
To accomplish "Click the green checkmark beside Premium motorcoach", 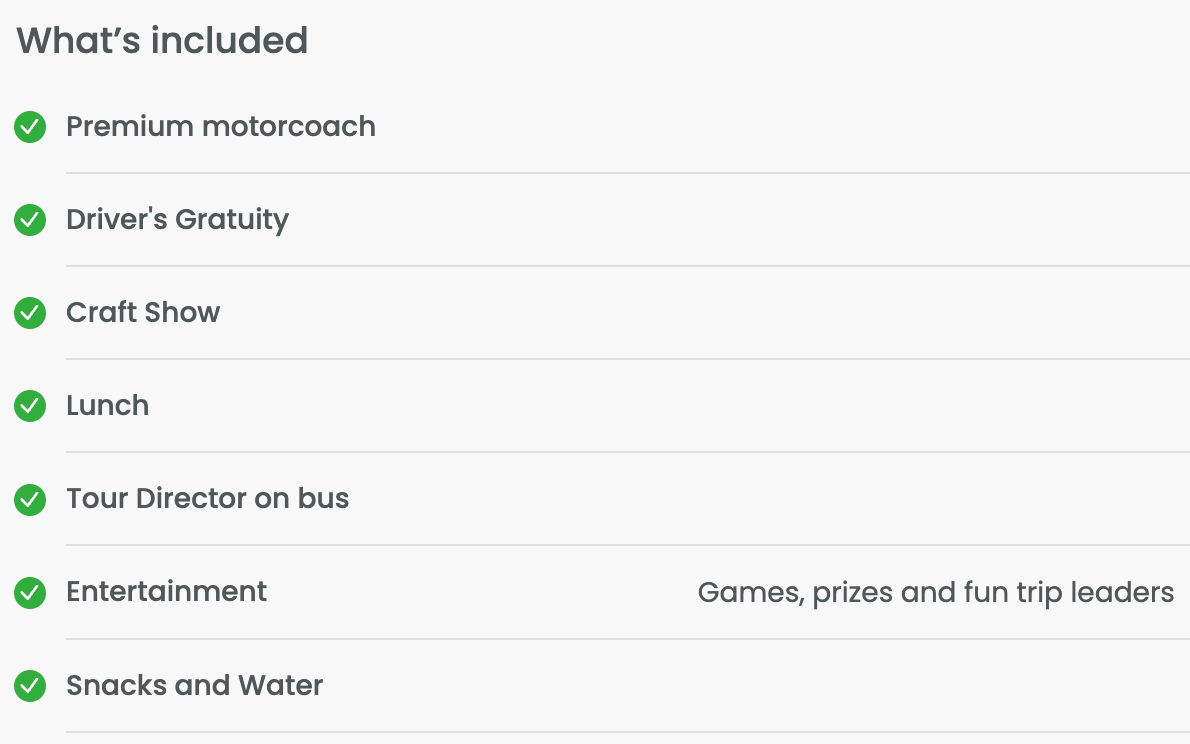I will 30,127.
